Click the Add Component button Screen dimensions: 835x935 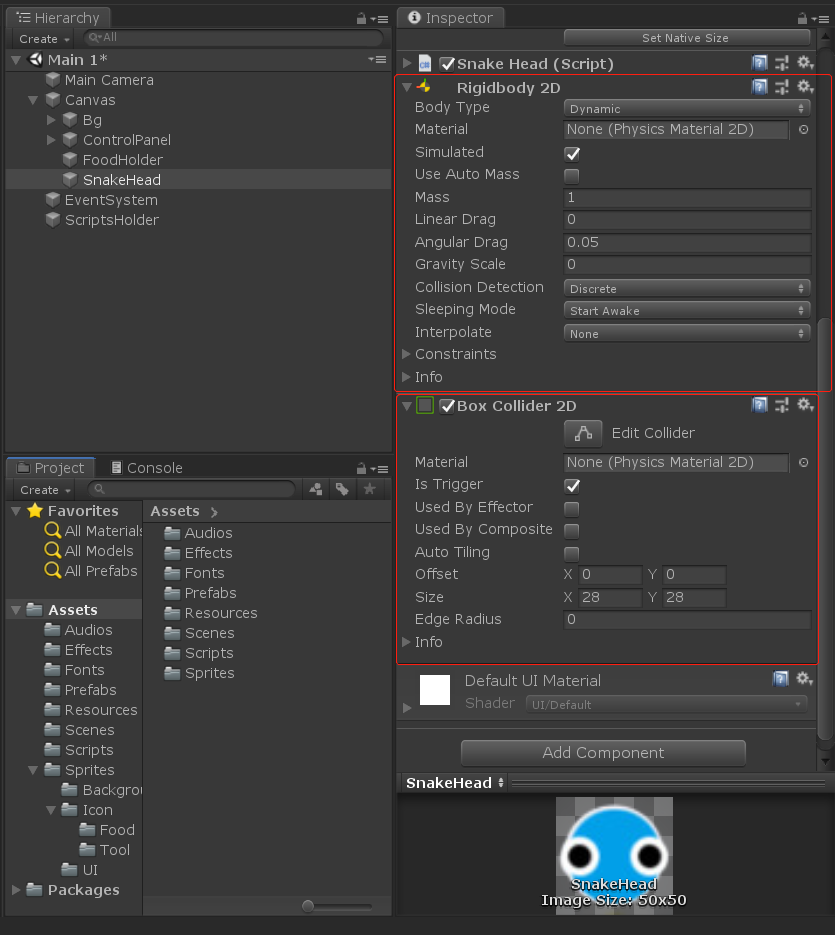click(x=603, y=753)
